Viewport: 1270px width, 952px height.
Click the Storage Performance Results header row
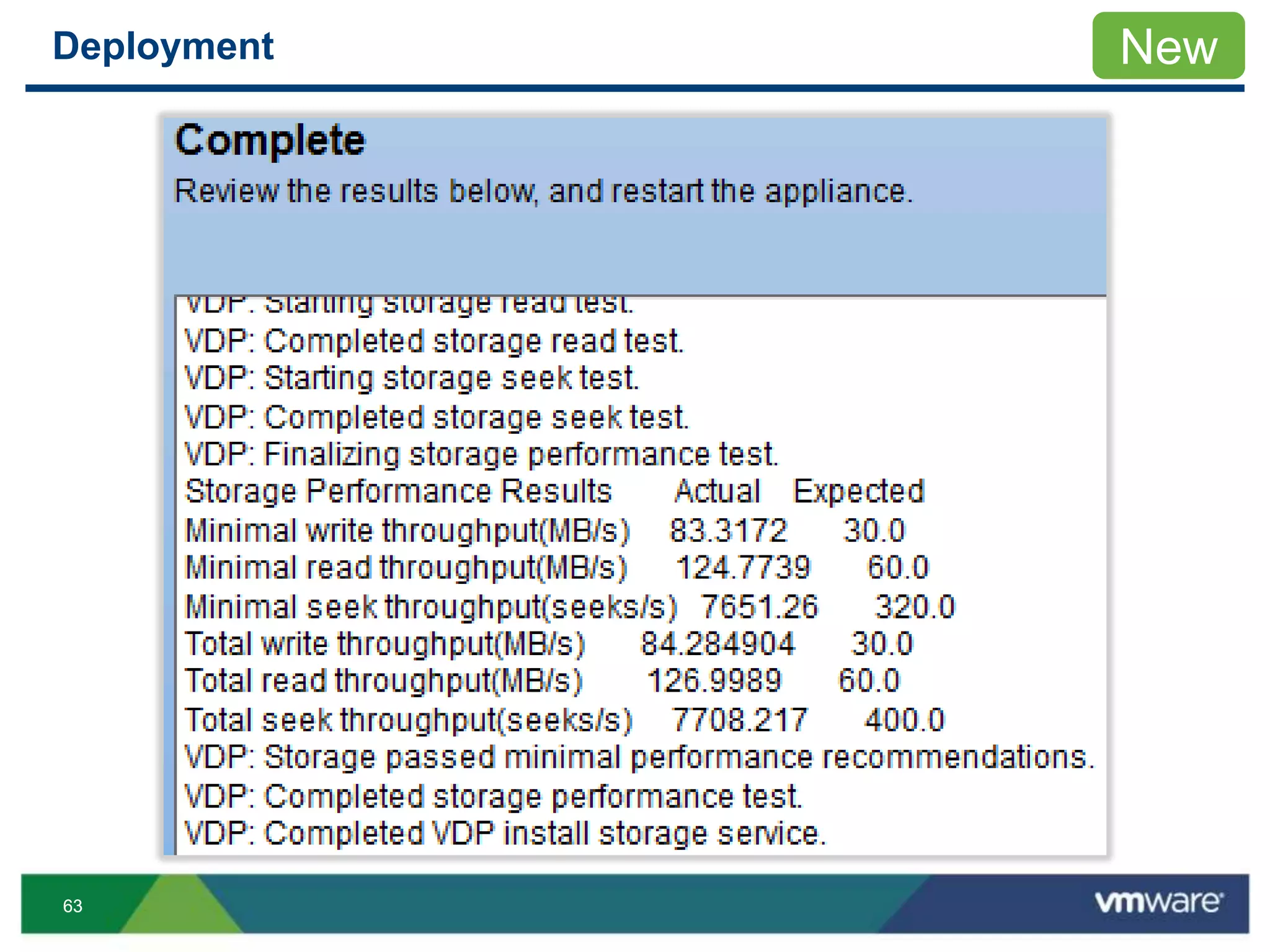tap(554, 491)
